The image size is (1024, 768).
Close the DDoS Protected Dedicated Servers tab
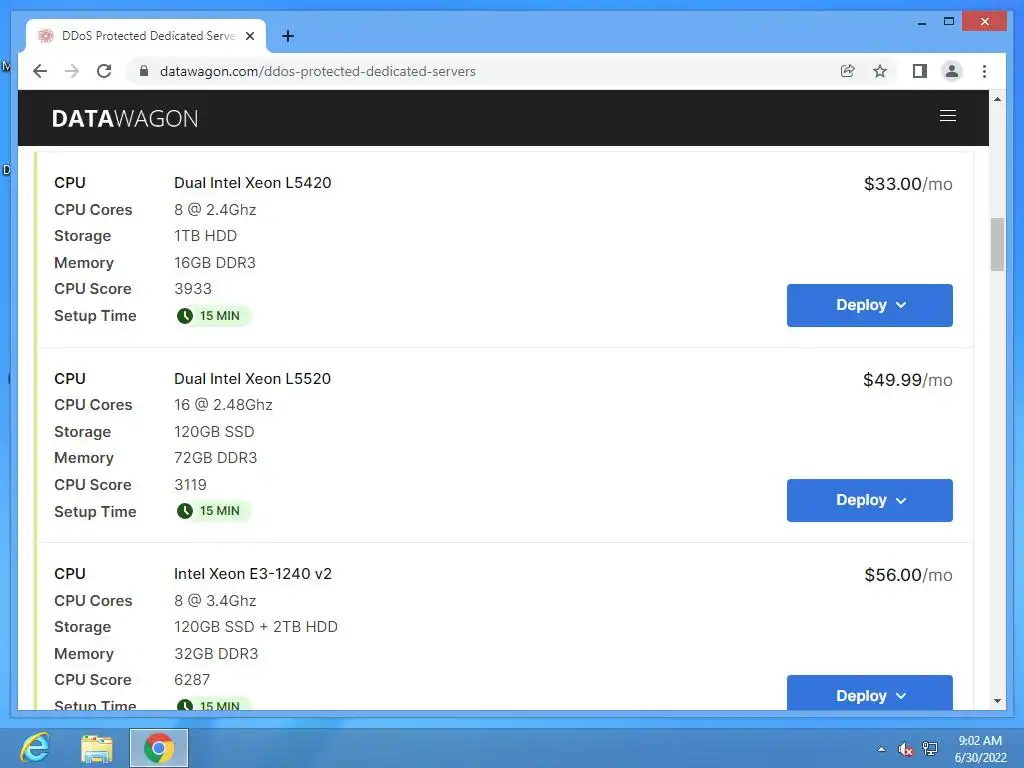(x=250, y=36)
